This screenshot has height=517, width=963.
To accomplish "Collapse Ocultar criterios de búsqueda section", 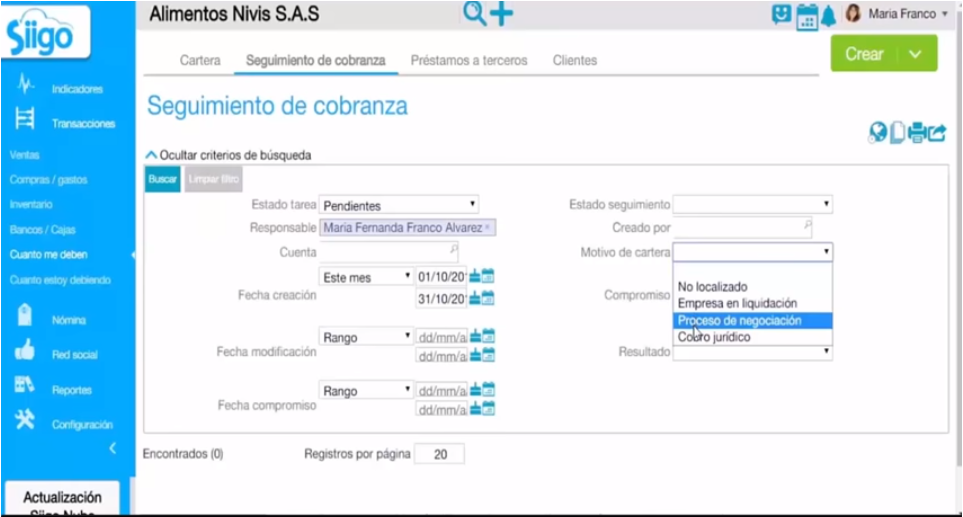I will point(228,155).
